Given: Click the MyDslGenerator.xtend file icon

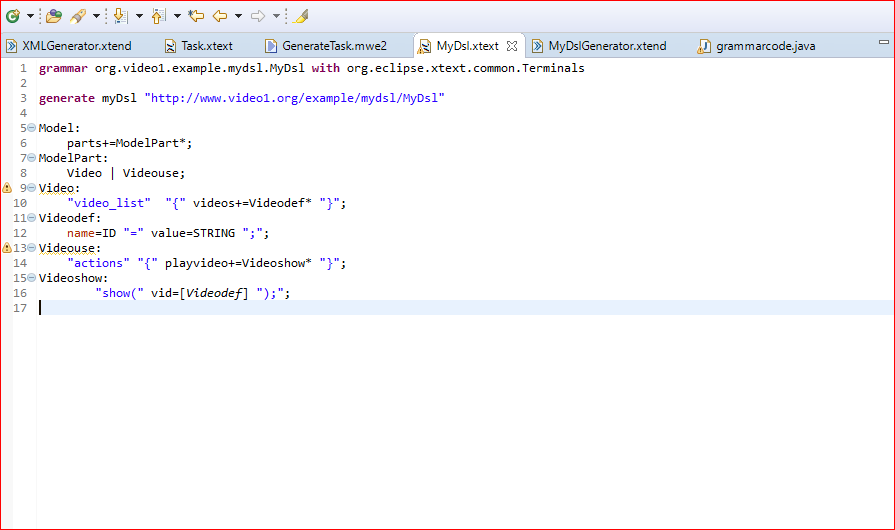Looking at the screenshot, I should pyautogui.click(x=537, y=46).
